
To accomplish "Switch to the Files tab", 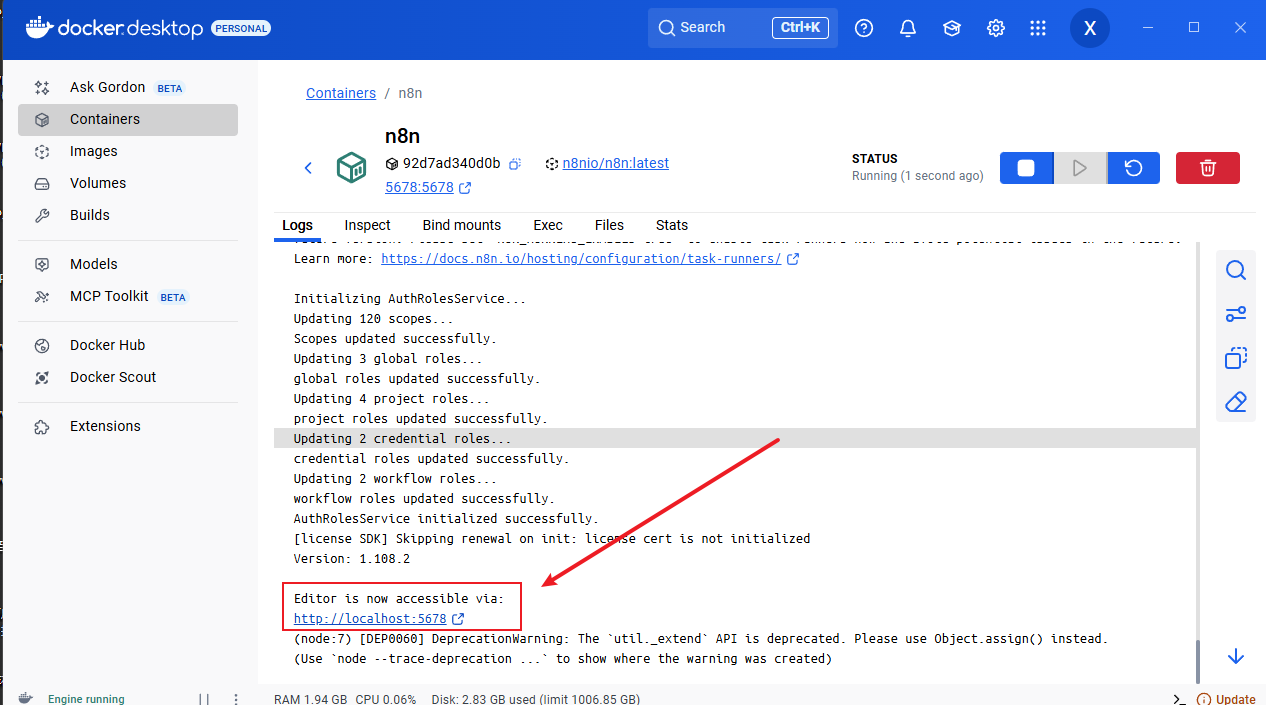I will [x=609, y=225].
